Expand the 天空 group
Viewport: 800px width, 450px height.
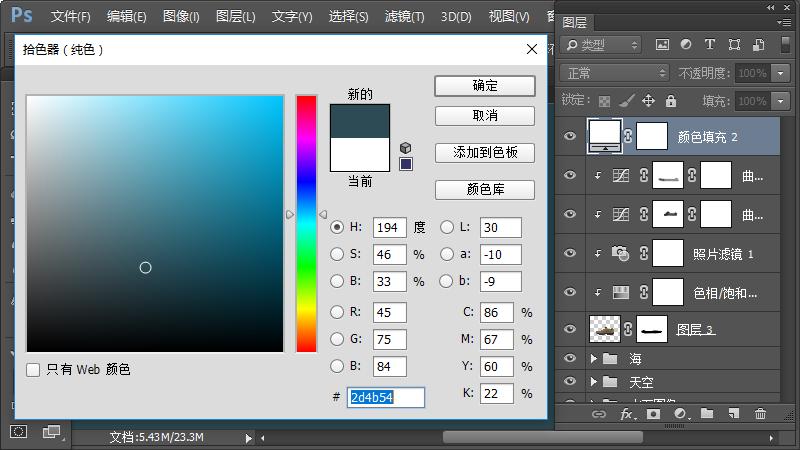593,382
